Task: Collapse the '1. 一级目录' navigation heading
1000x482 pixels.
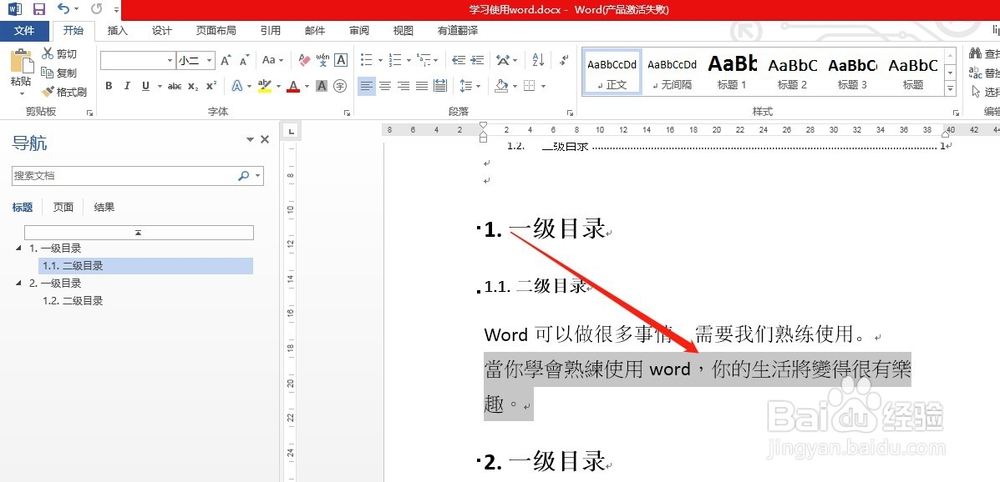Action: coord(18,249)
